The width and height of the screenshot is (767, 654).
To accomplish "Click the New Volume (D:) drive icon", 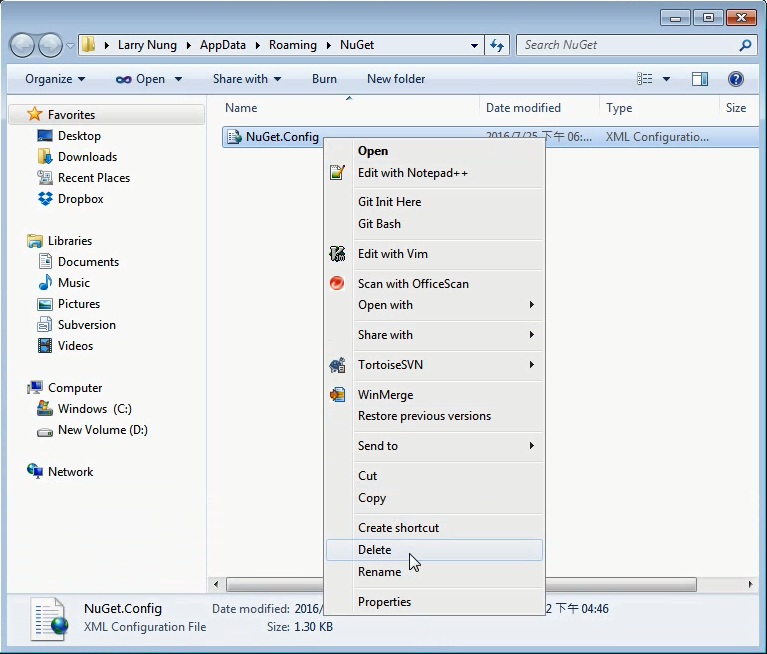I will [45, 432].
